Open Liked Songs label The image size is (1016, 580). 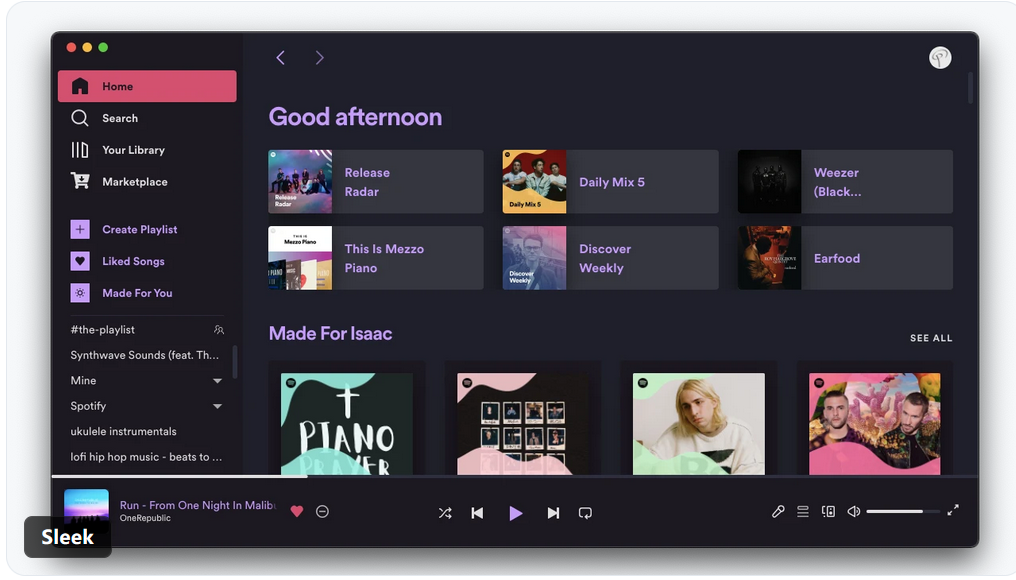(x=133, y=261)
